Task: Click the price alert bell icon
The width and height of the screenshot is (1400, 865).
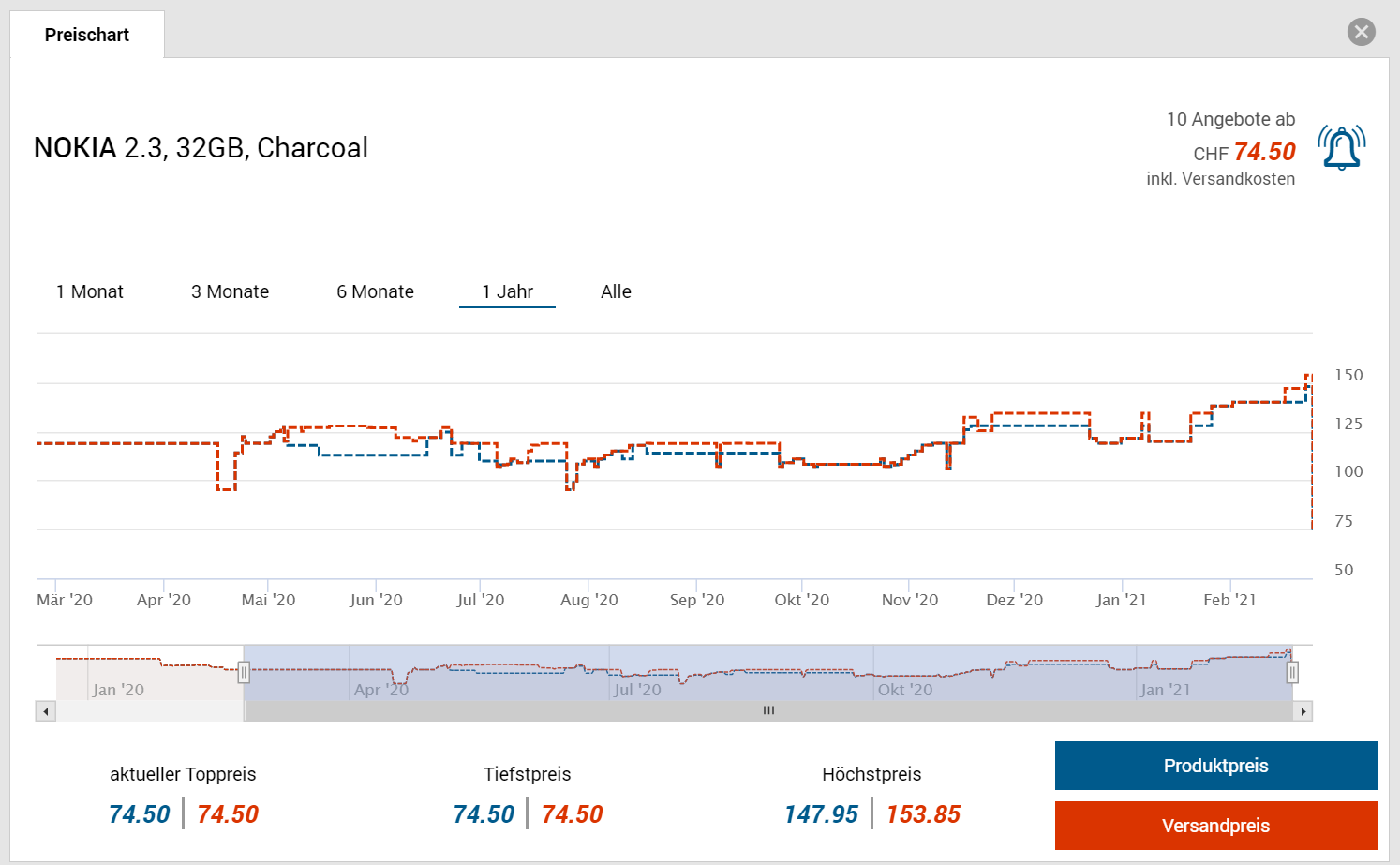Action: pyautogui.click(x=1341, y=148)
